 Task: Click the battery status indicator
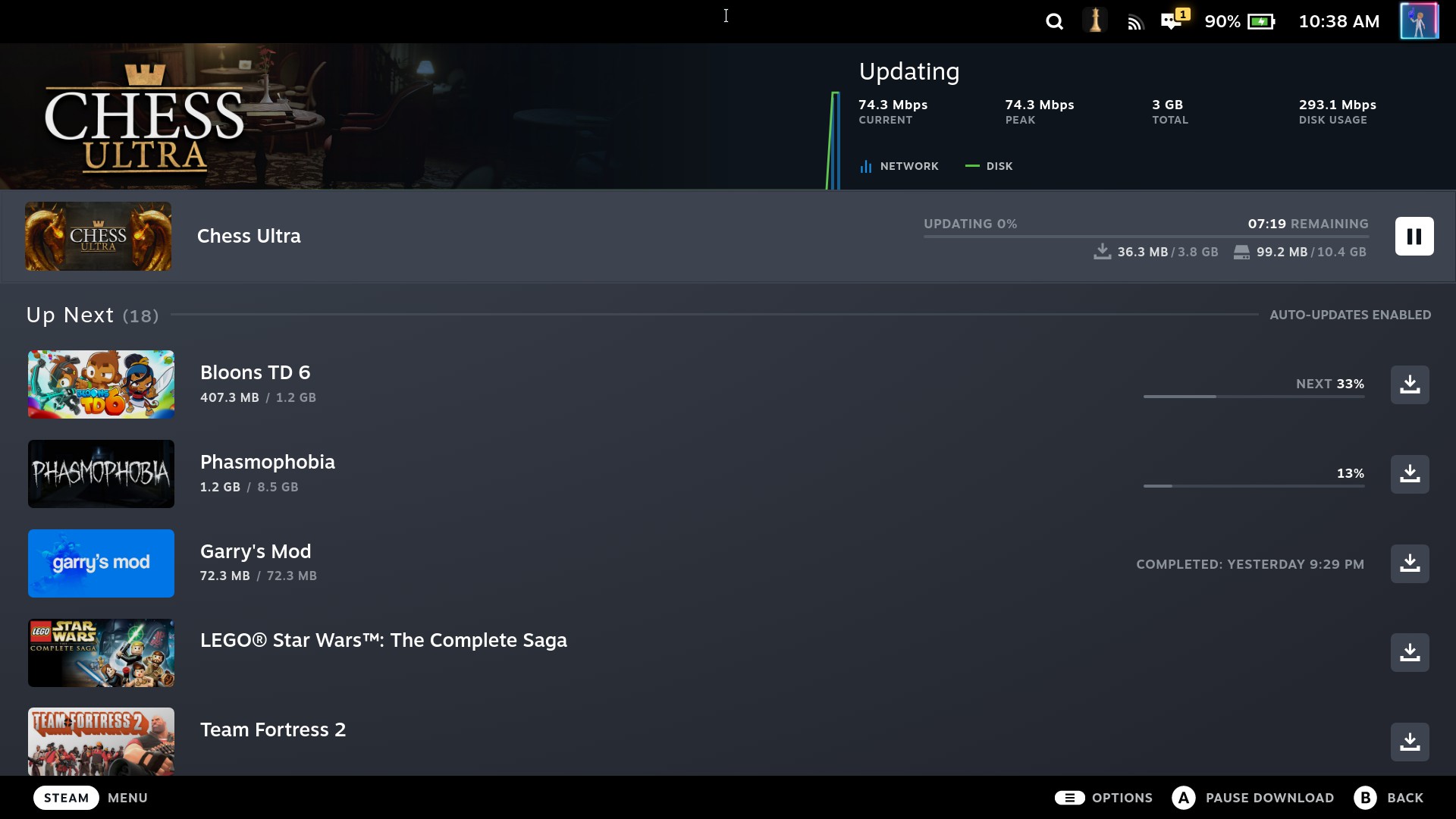point(1261,21)
